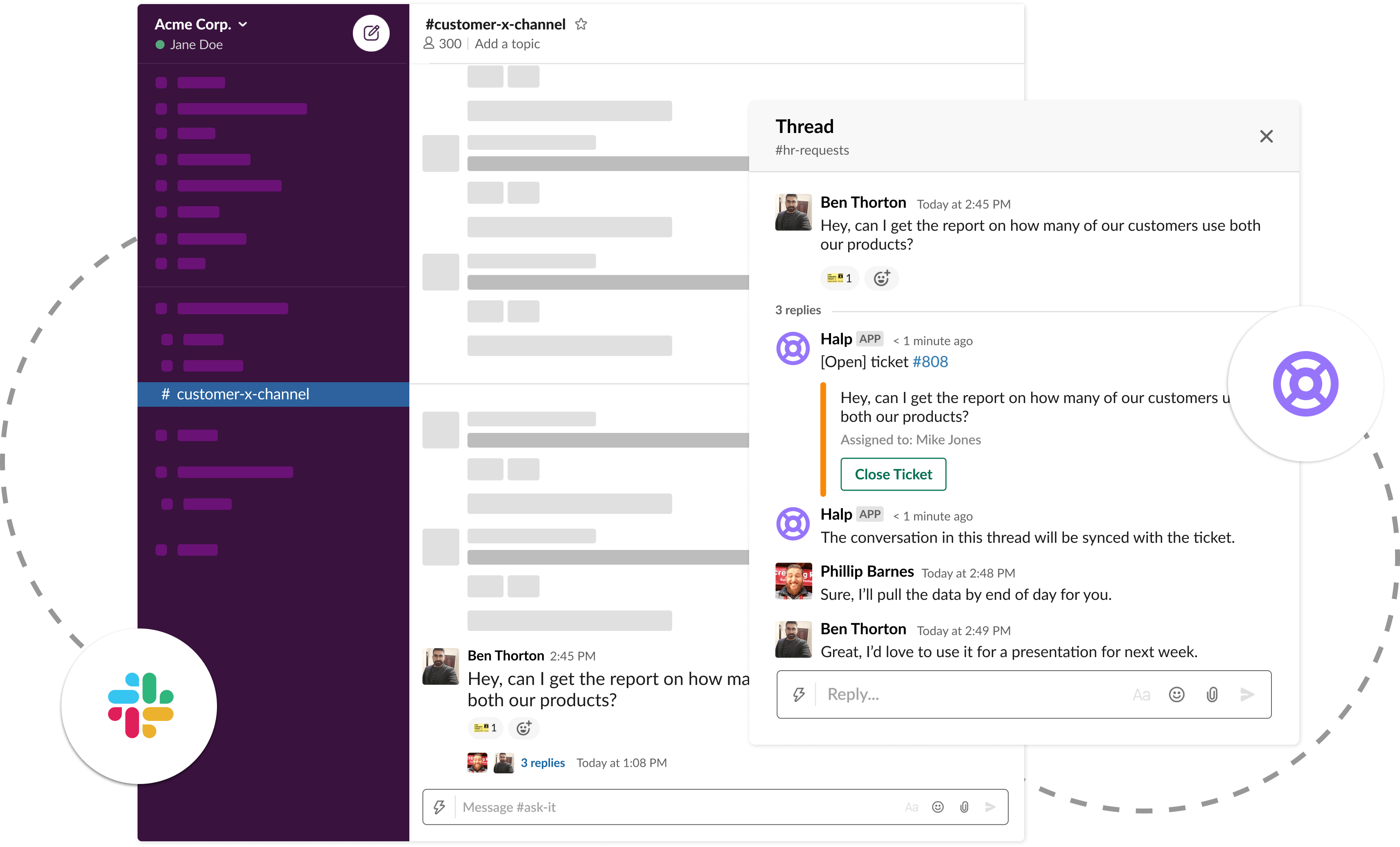Screen dimensions: 1400x847
Task: Click 'Today at 2:48 PM' timestamp
Action: 968,573
